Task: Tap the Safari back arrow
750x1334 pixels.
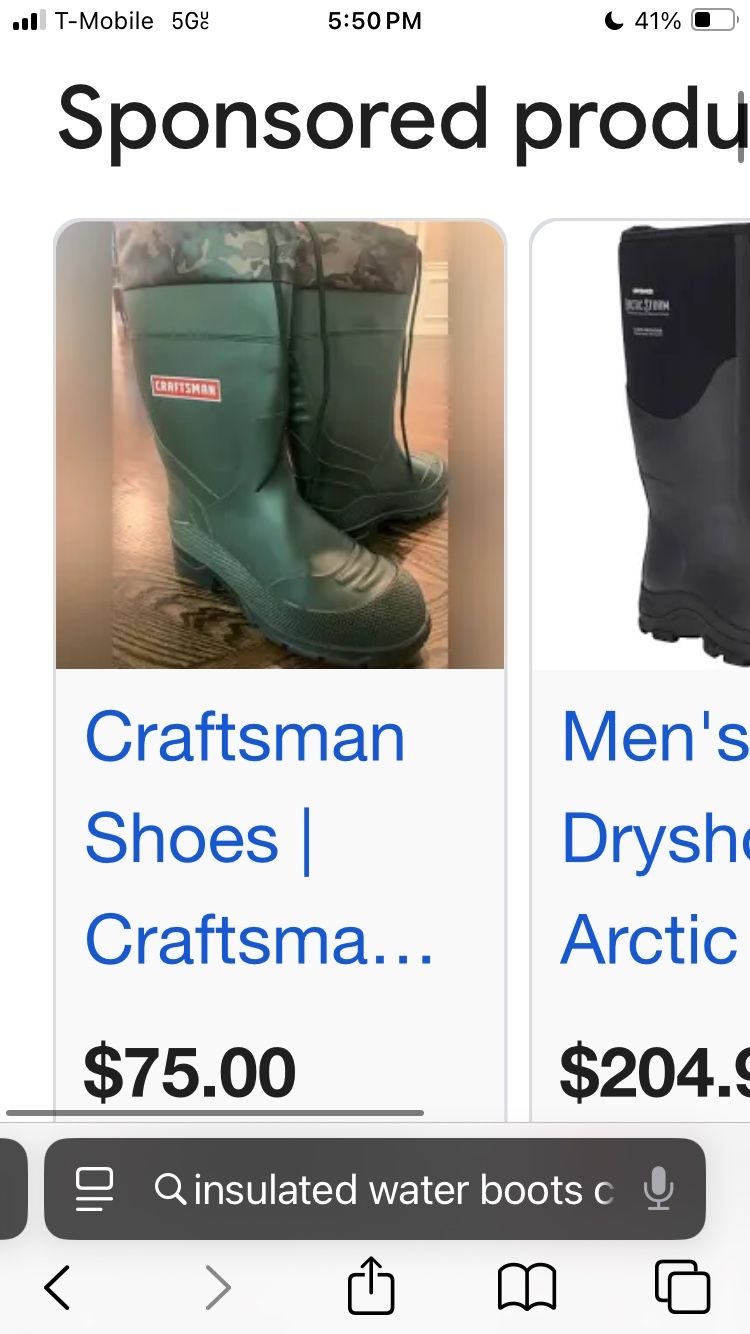Action: click(x=57, y=1287)
